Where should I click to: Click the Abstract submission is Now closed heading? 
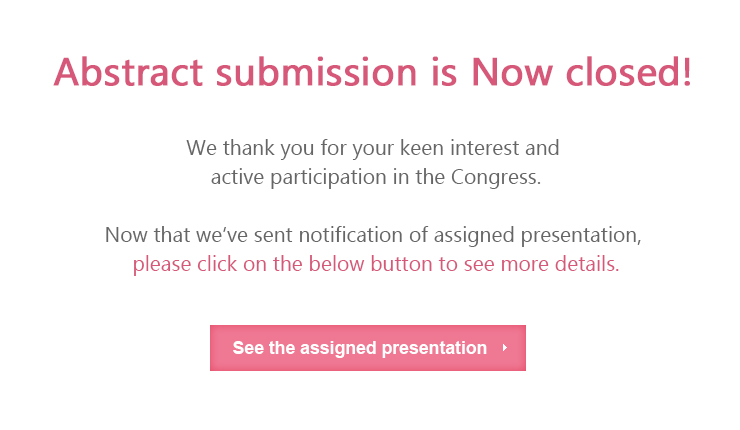click(373, 72)
